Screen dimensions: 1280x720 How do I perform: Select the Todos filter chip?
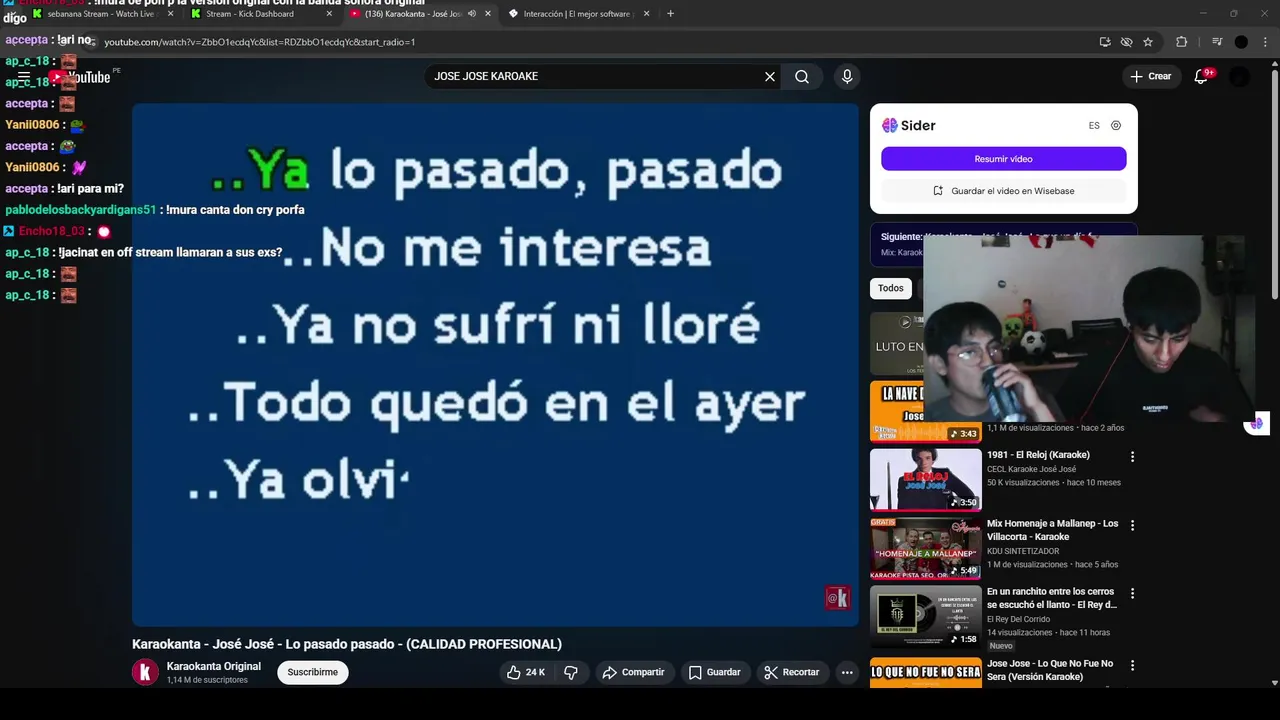pyautogui.click(x=890, y=288)
